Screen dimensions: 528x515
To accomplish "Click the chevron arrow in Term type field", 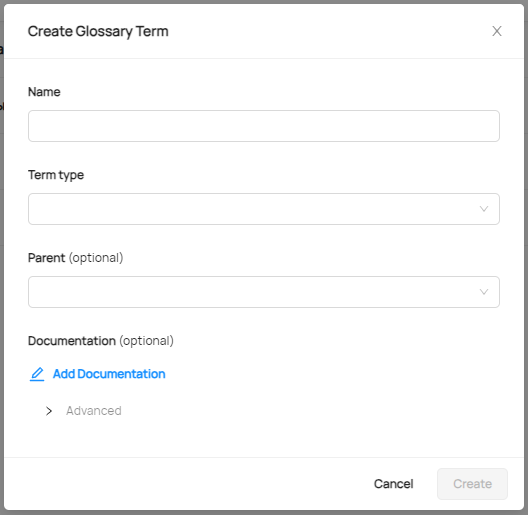I will (x=484, y=209).
